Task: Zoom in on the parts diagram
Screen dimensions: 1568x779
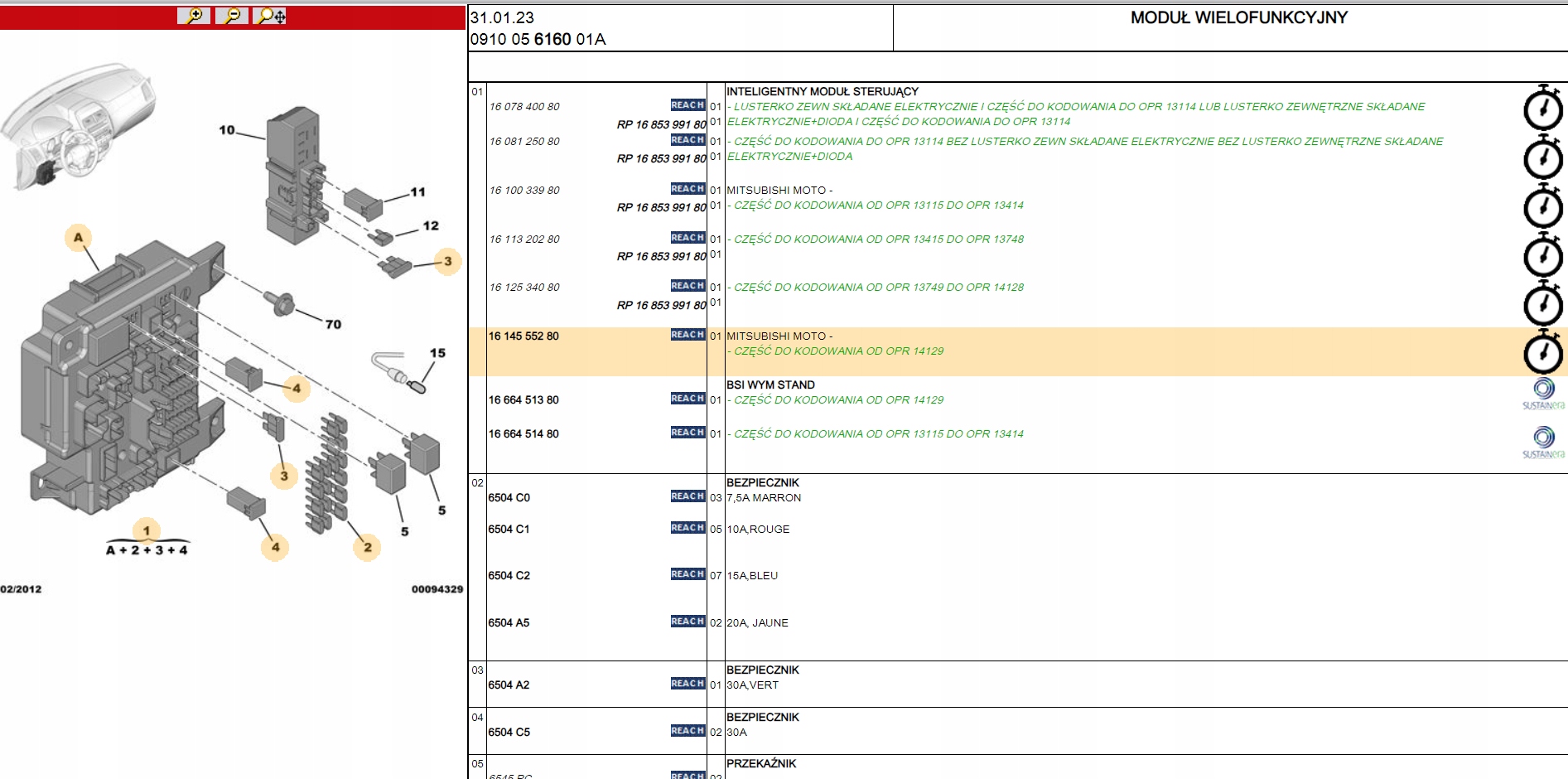Action: (x=194, y=16)
